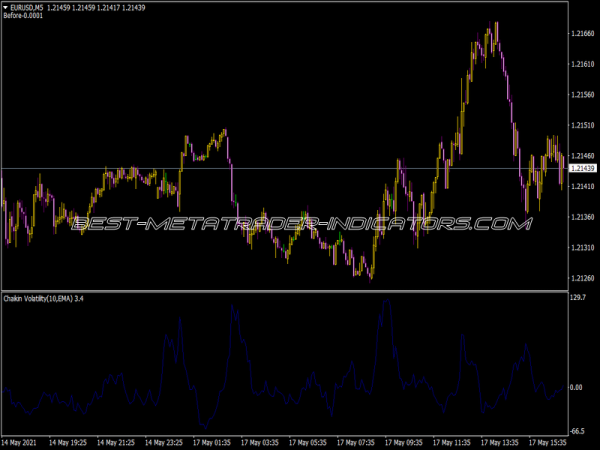The width and height of the screenshot is (600, 450).
Task: Click the 1.21260 price axis label
Action: (x=582, y=278)
